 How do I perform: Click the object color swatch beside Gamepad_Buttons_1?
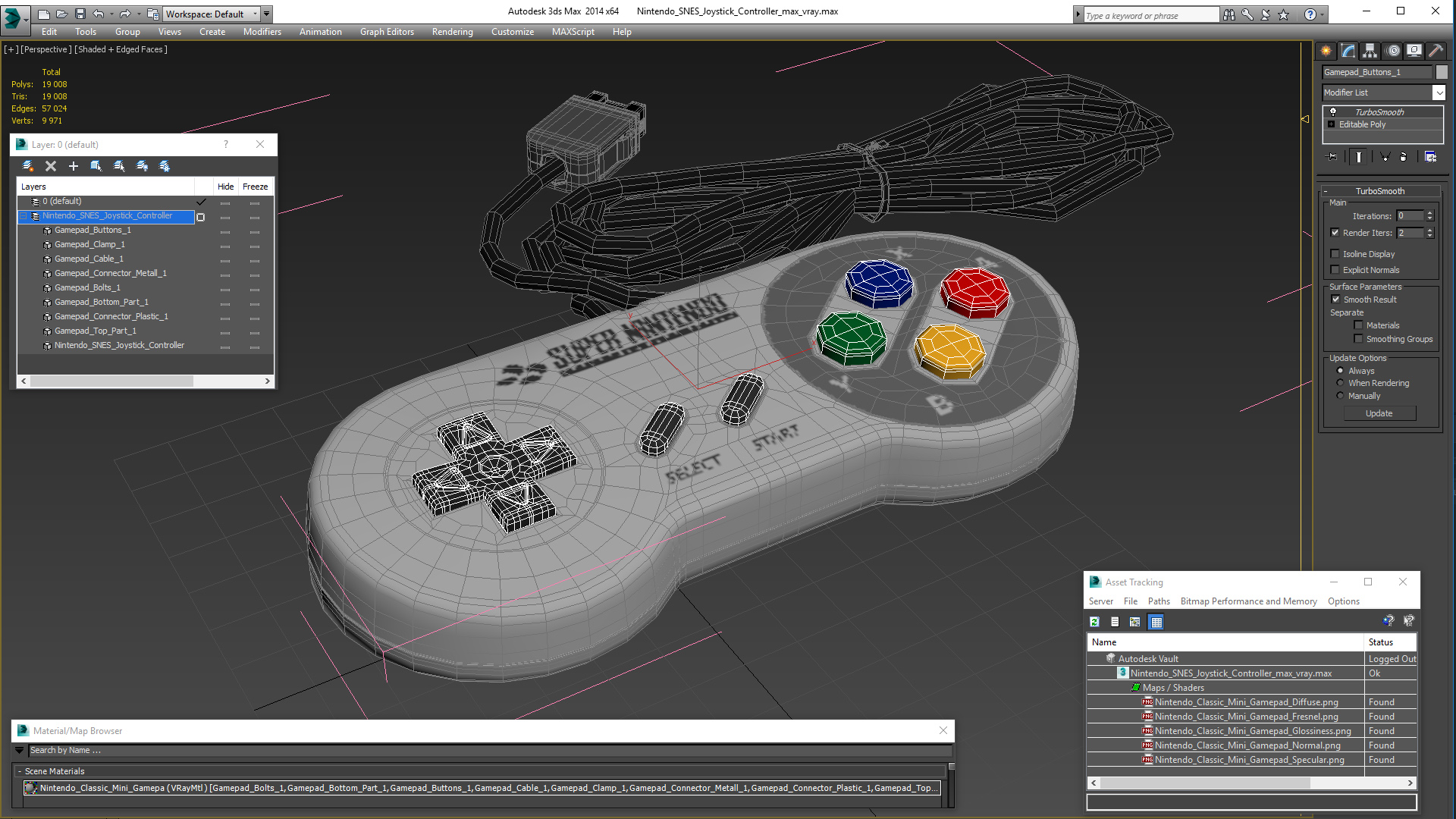click(x=1442, y=72)
